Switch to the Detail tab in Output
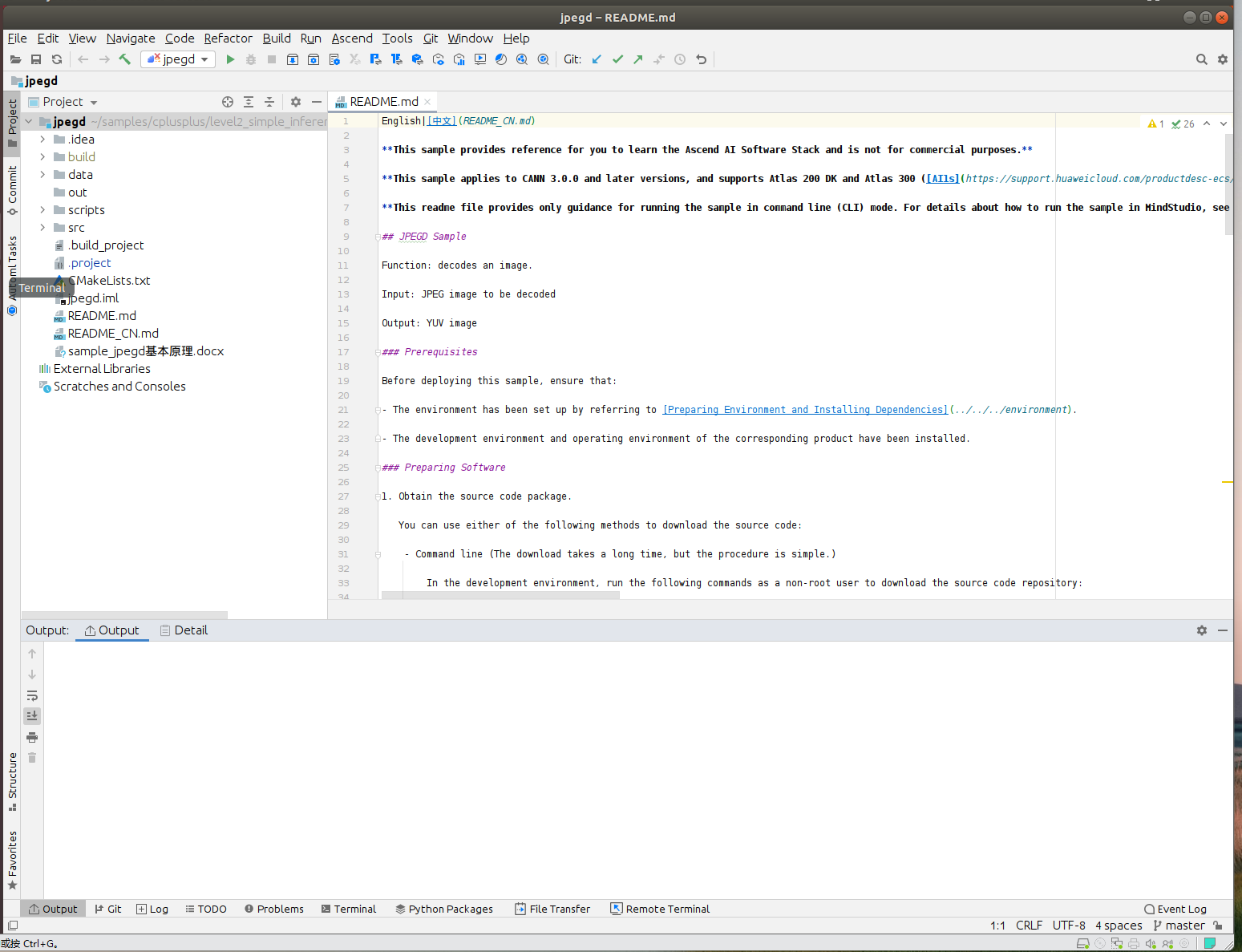This screenshot has height=952, width=1242. [x=184, y=630]
